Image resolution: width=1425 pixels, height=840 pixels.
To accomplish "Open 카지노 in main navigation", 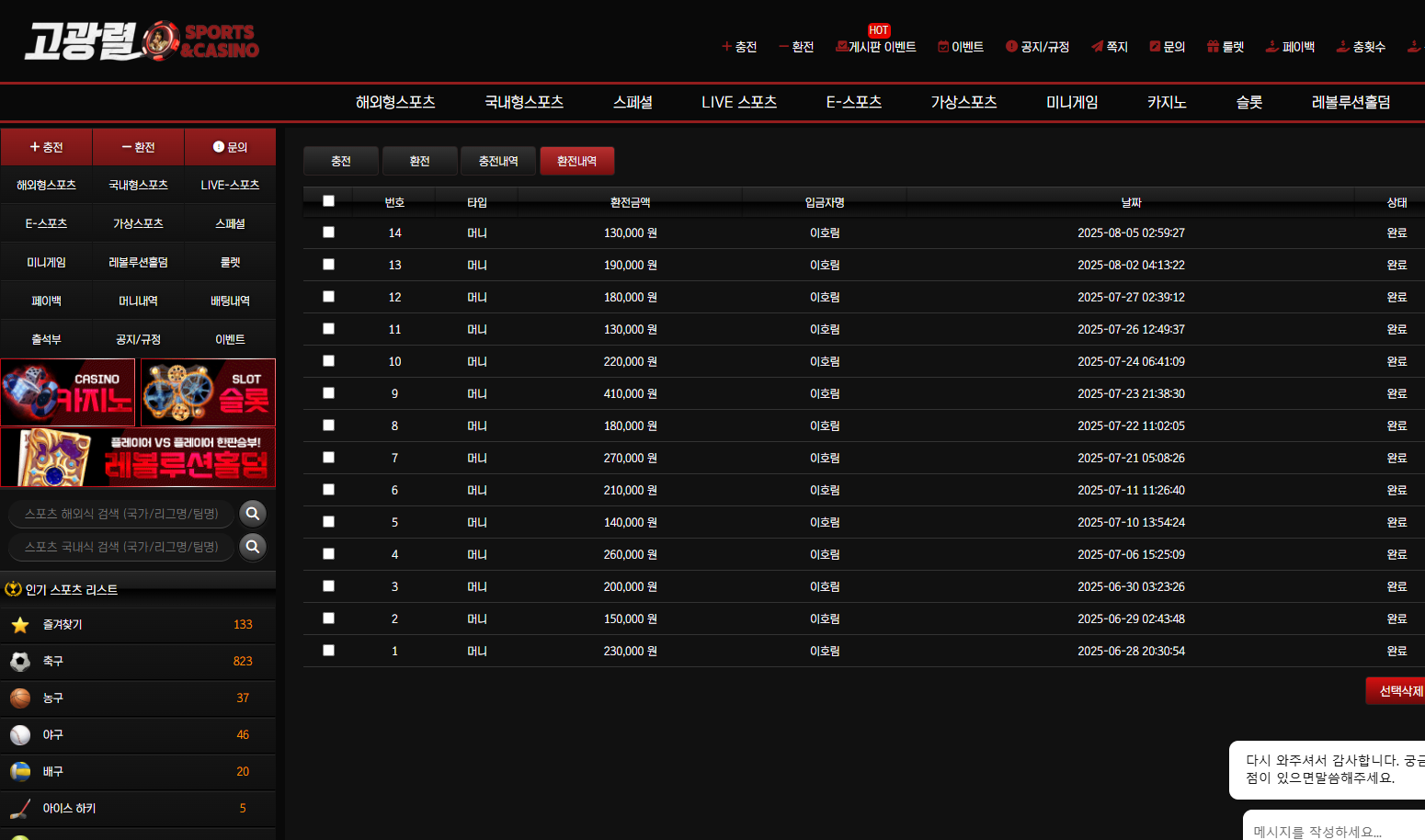I will [1167, 102].
